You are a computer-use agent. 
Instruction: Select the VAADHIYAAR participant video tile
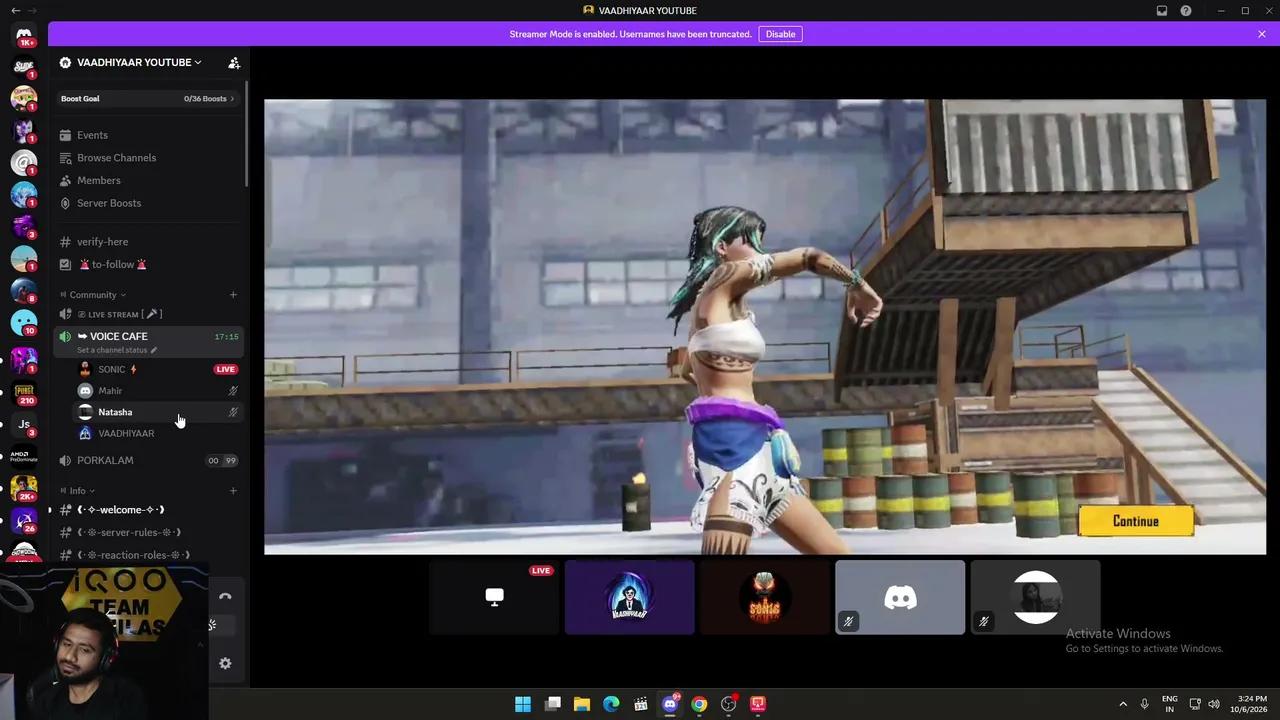(x=630, y=597)
